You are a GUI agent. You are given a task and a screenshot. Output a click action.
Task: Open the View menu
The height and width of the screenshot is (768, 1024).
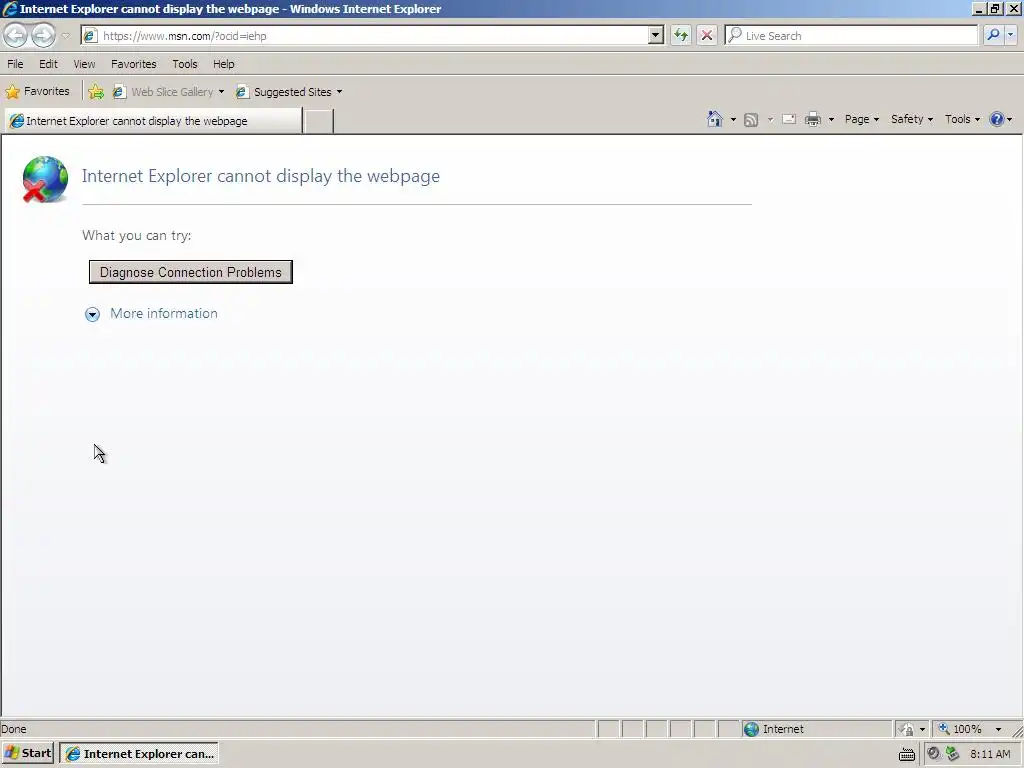[x=84, y=64]
